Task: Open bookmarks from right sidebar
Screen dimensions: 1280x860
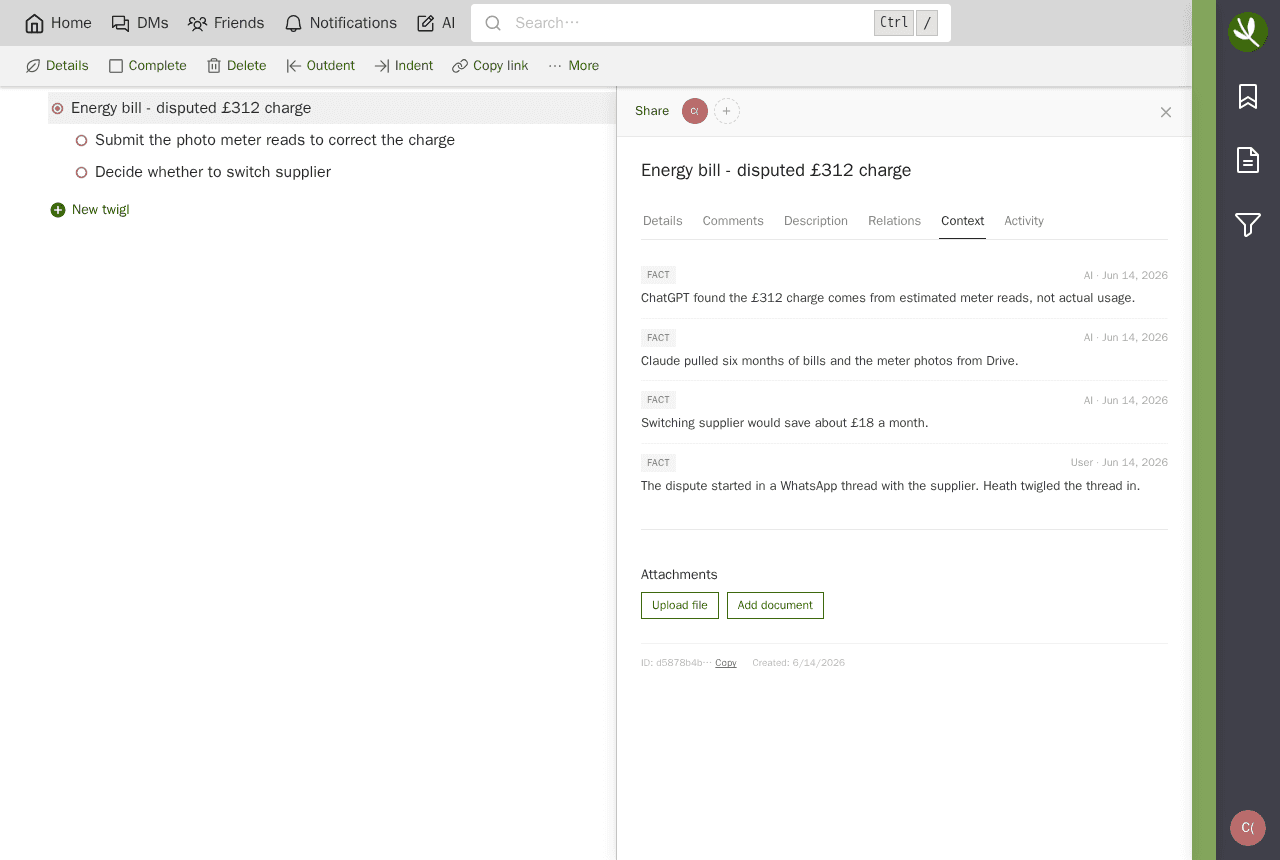Action: (x=1248, y=96)
